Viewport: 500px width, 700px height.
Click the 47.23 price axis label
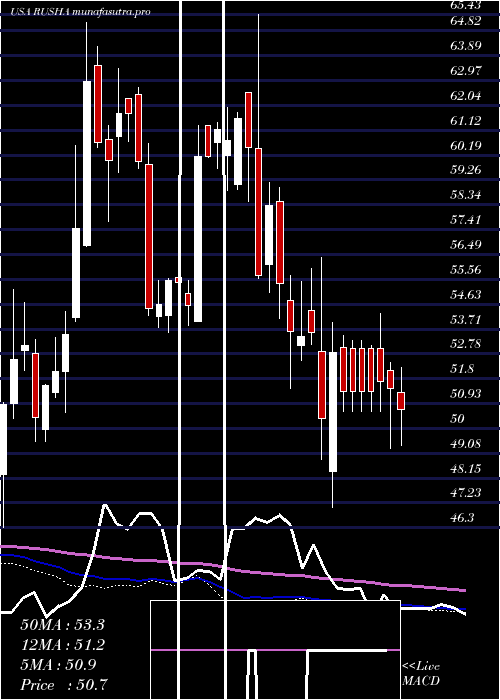coord(465,493)
